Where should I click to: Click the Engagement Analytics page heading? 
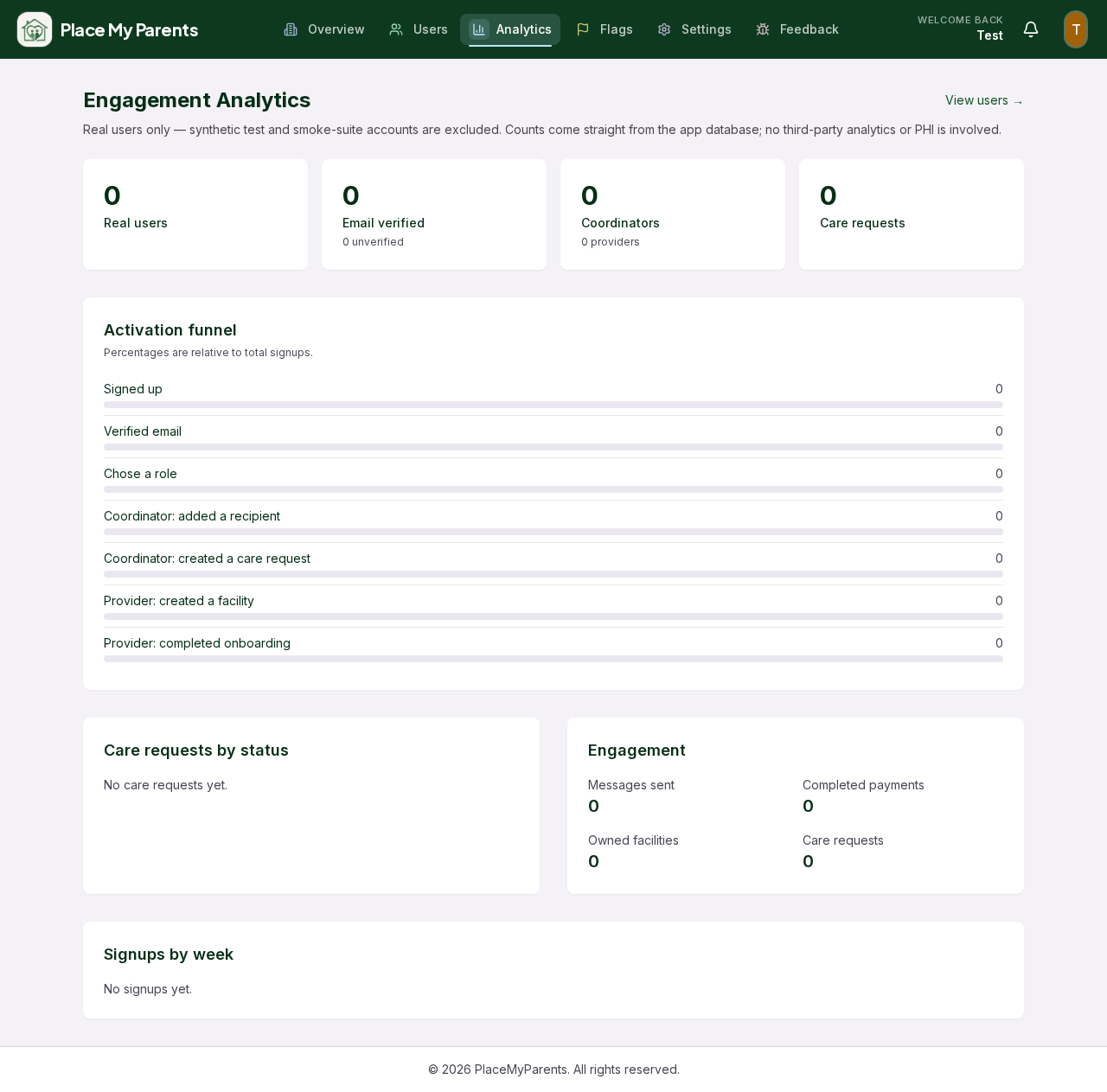pyautogui.click(x=197, y=100)
